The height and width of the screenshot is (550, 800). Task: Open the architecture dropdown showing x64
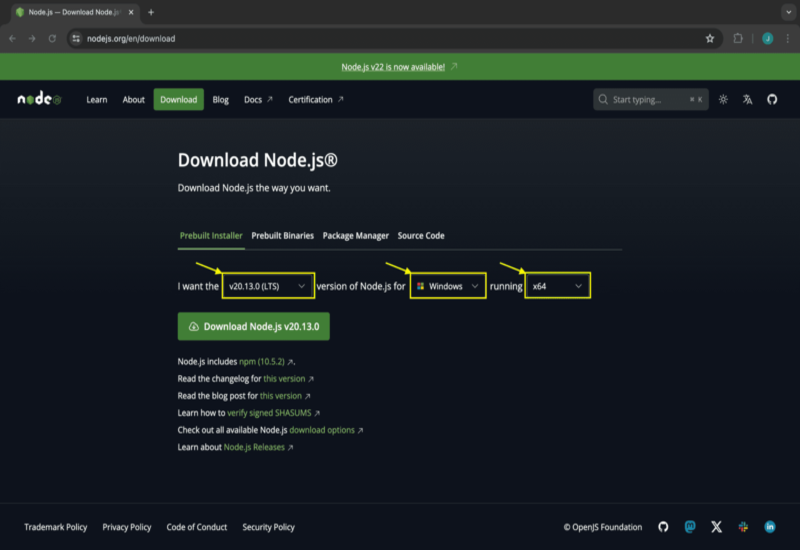click(558, 286)
